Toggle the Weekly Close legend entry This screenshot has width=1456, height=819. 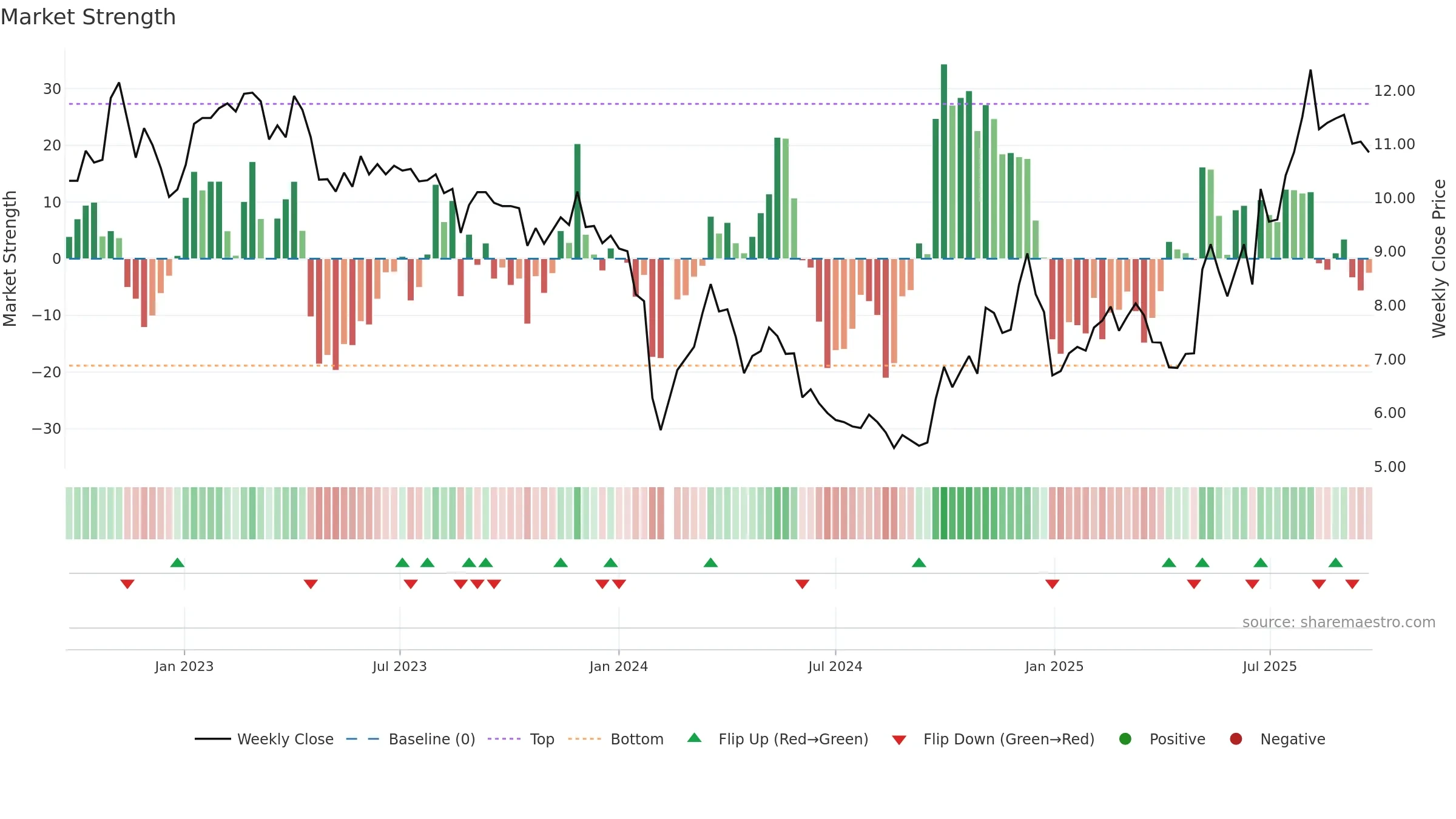click(264, 739)
